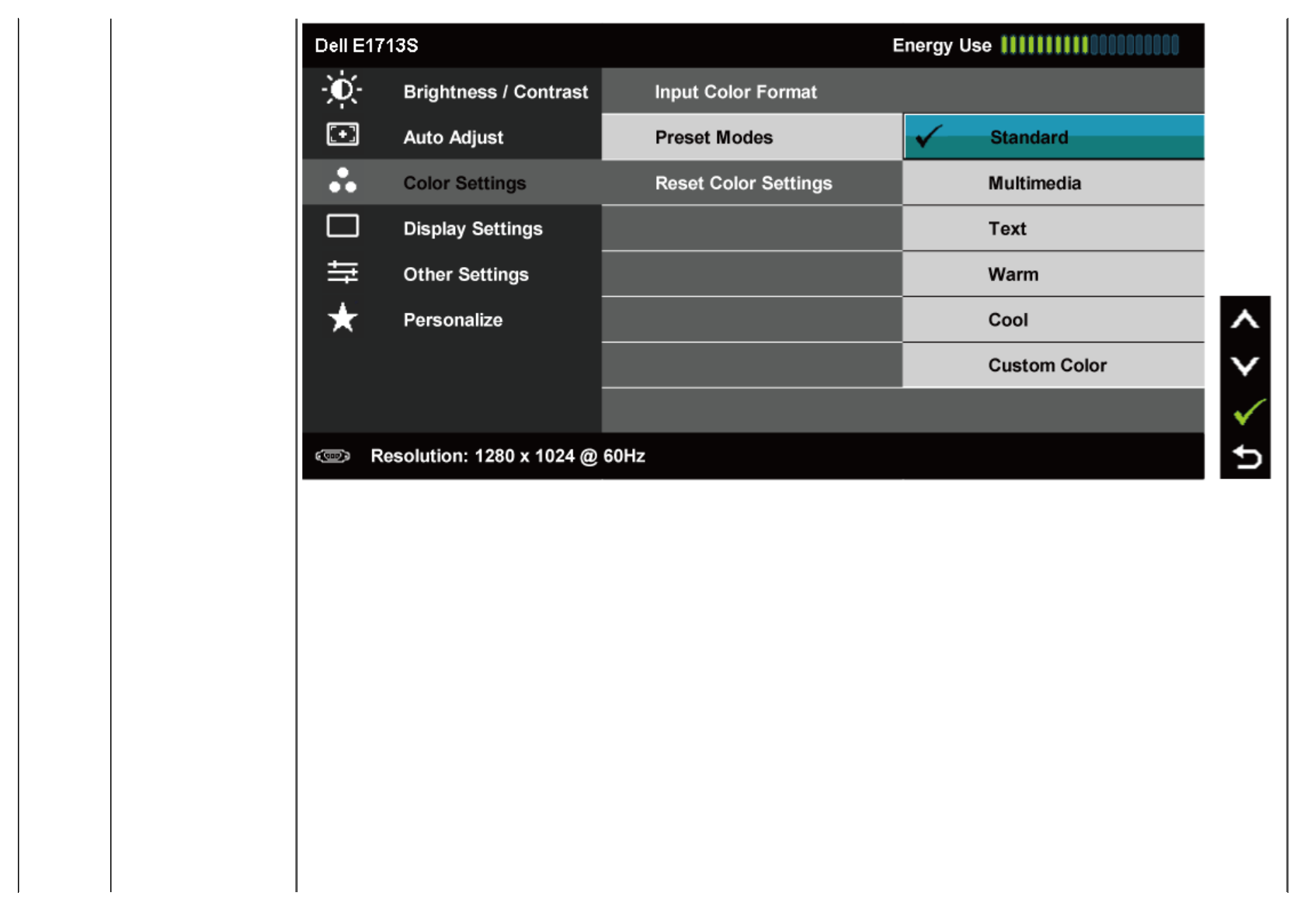
Task: Click the Energy Use level bar
Action: (x=1090, y=45)
